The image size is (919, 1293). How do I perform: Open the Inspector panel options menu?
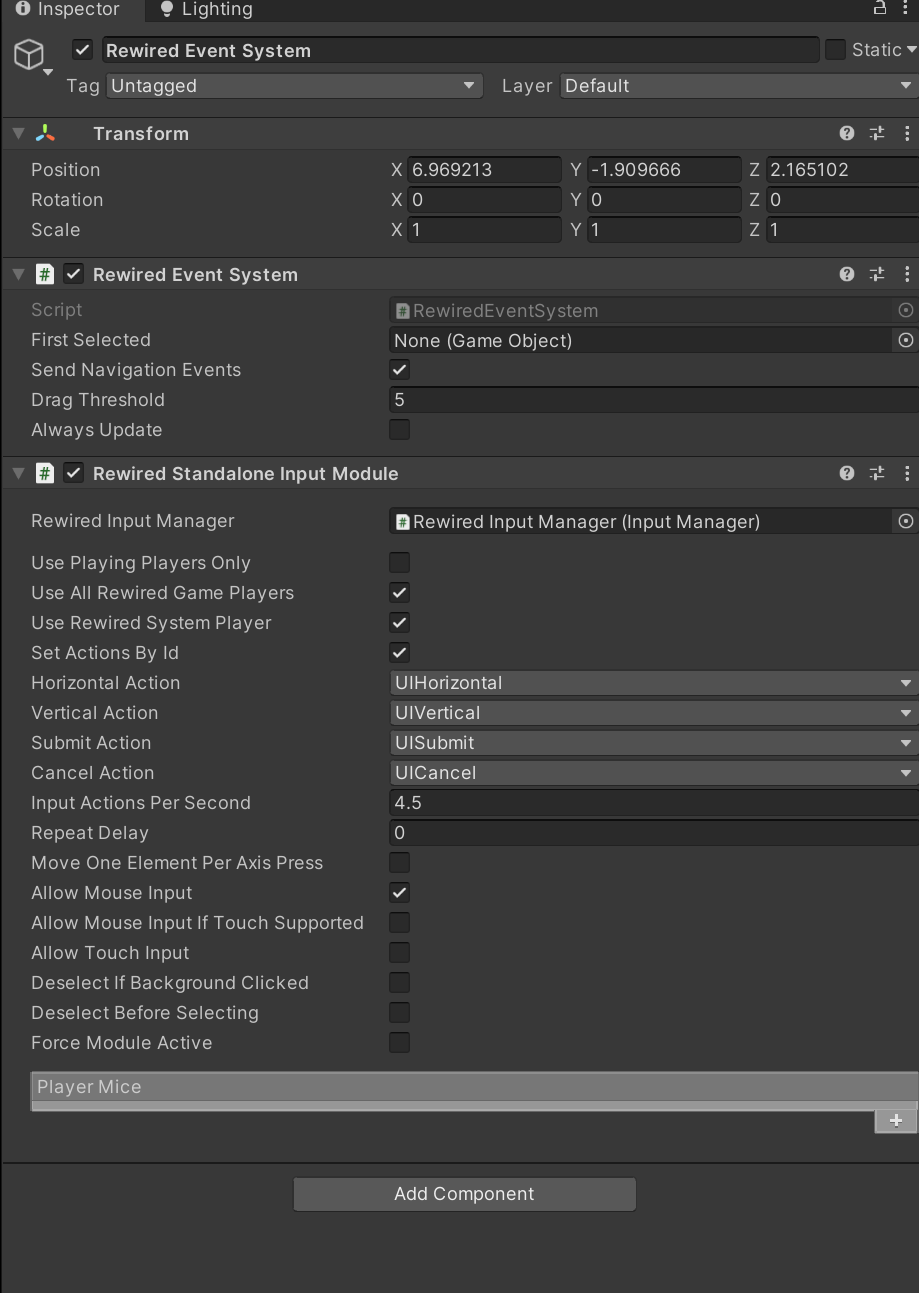point(908,8)
